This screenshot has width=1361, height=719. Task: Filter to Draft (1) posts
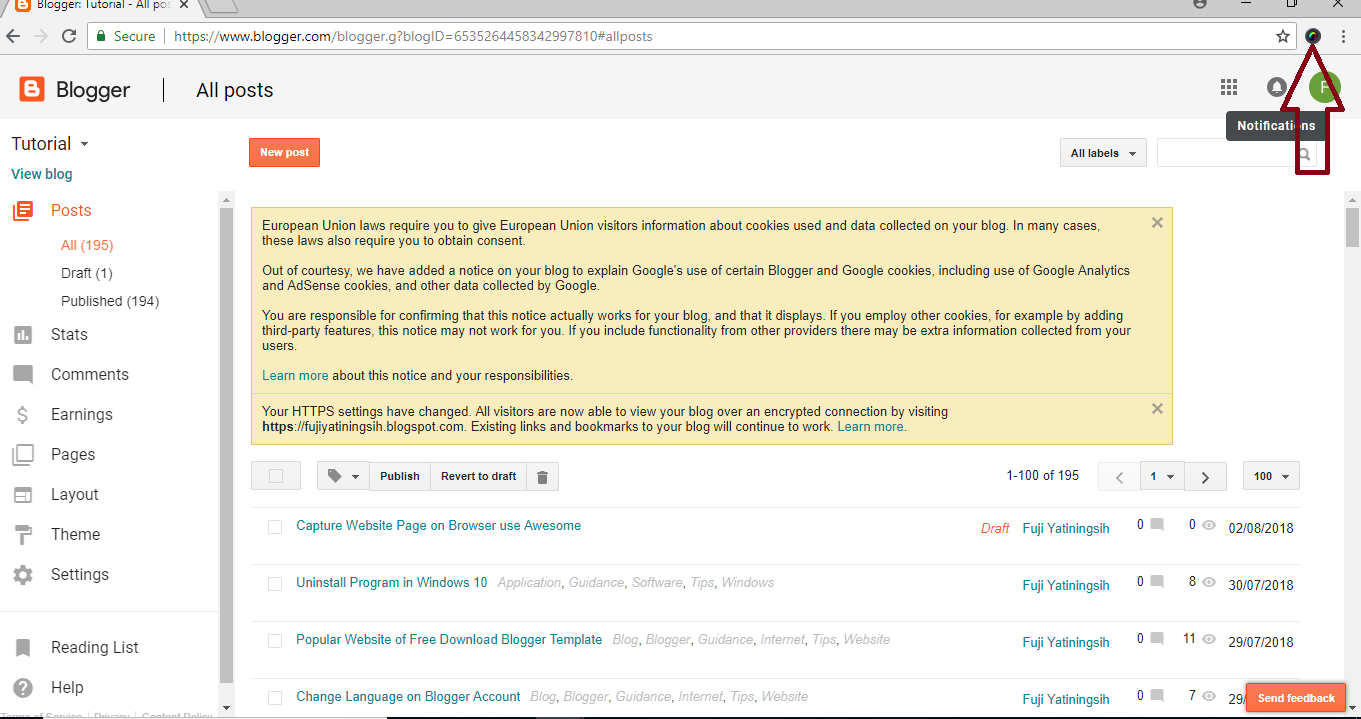point(87,273)
